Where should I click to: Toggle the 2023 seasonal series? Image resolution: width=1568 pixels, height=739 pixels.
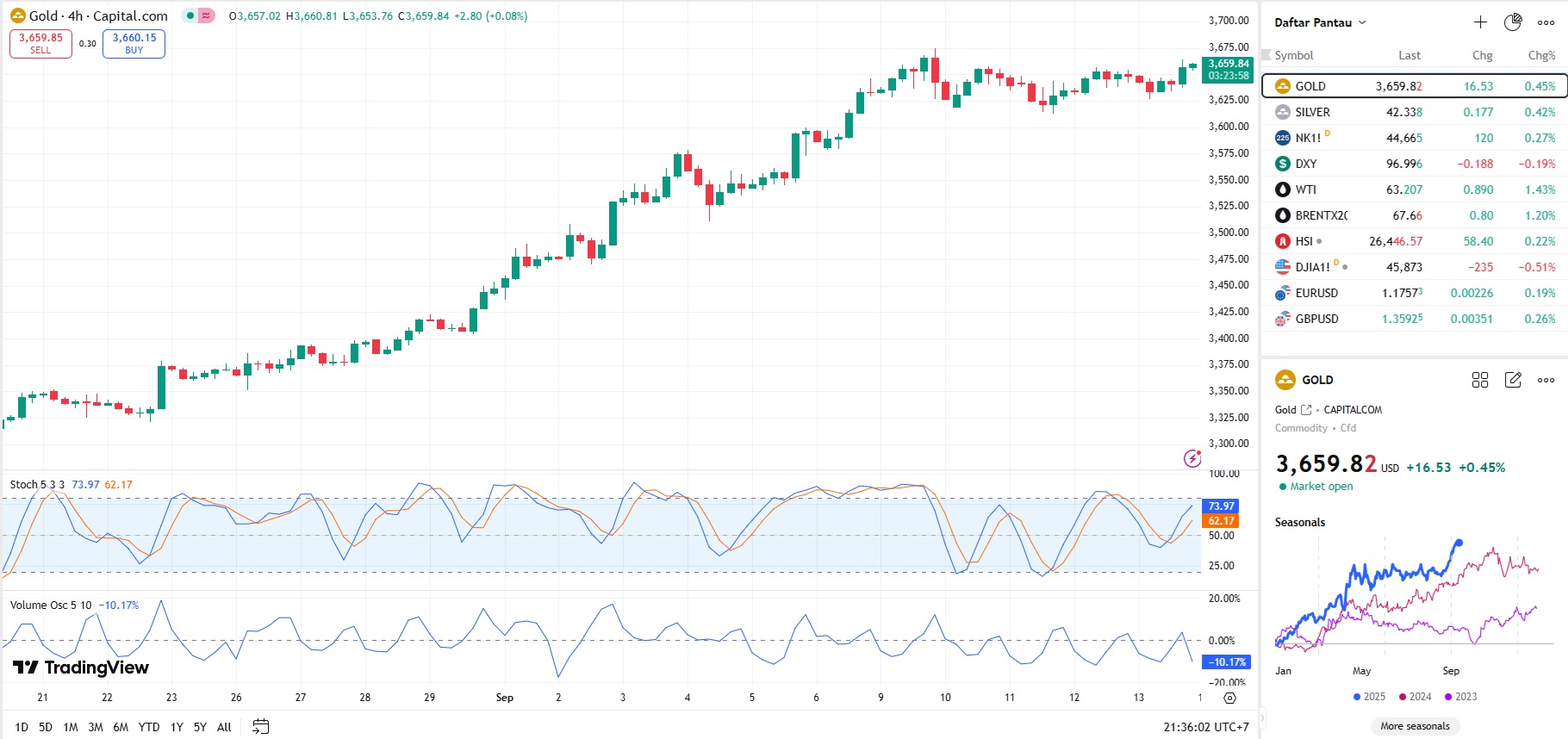pos(1460,697)
